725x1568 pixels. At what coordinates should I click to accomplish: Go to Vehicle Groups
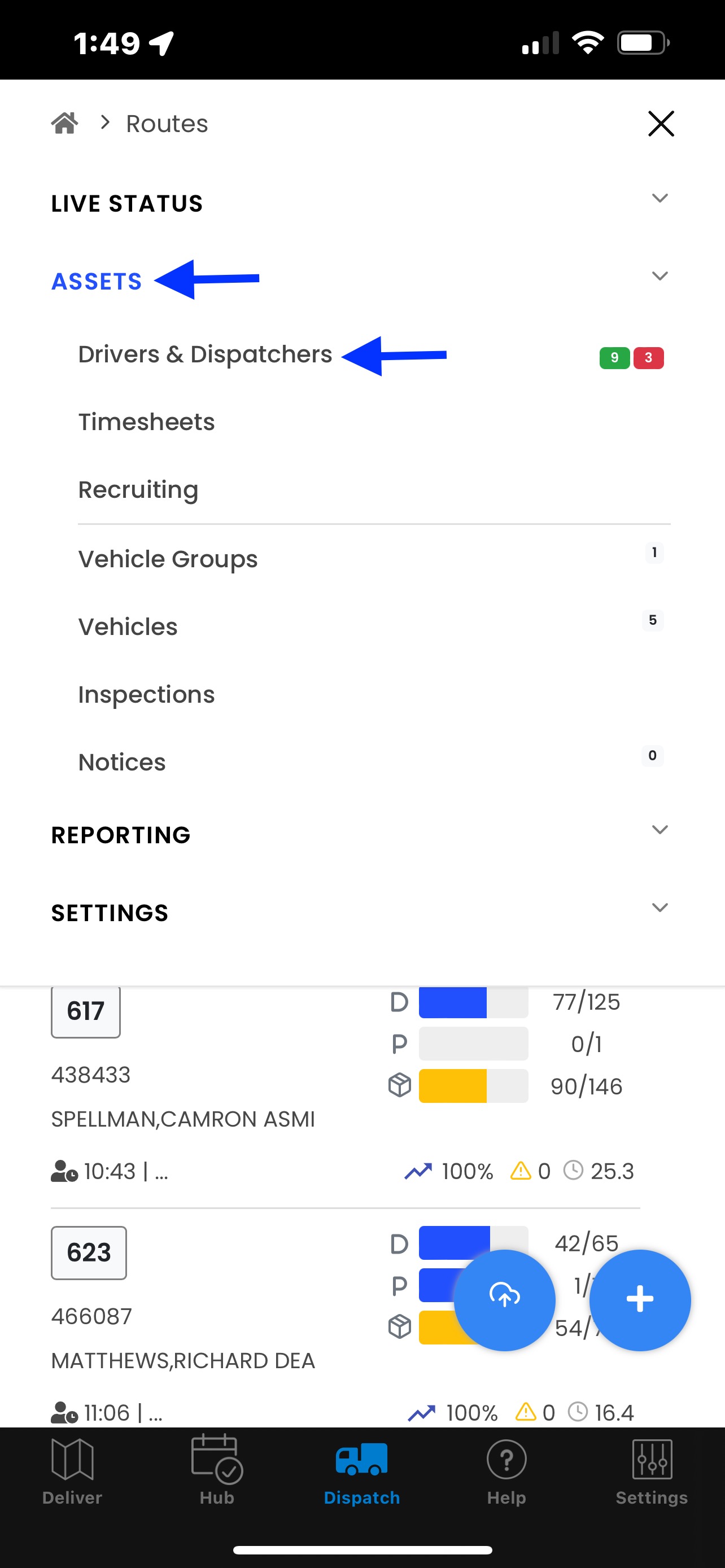pyautogui.click(x=167, y=559)
